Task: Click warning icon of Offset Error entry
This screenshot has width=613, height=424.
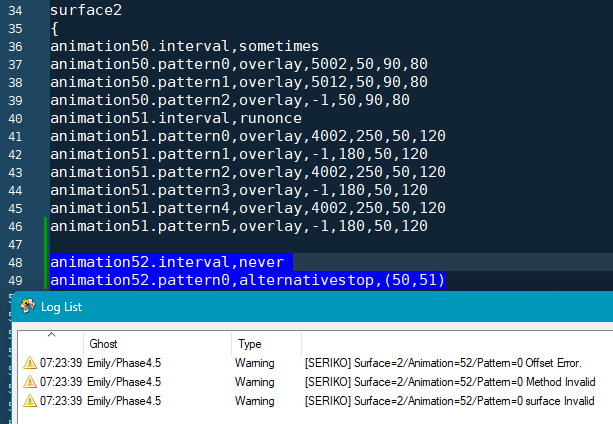Action: coord(28,362)
